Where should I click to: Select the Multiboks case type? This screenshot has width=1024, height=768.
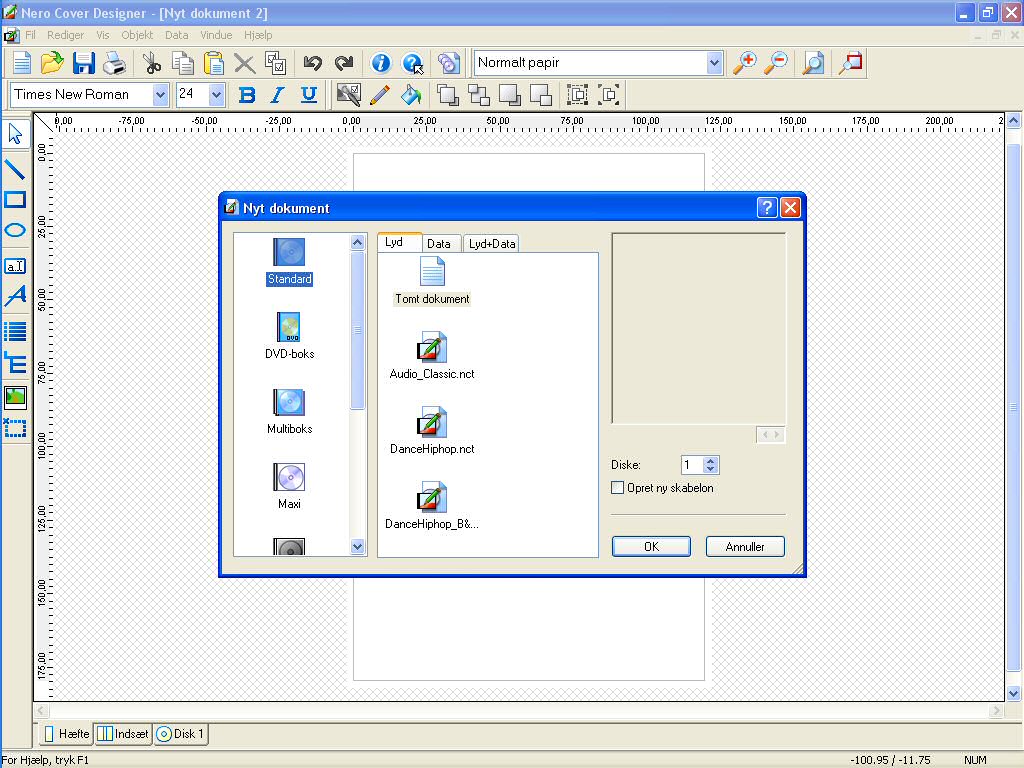click(289, 411)
